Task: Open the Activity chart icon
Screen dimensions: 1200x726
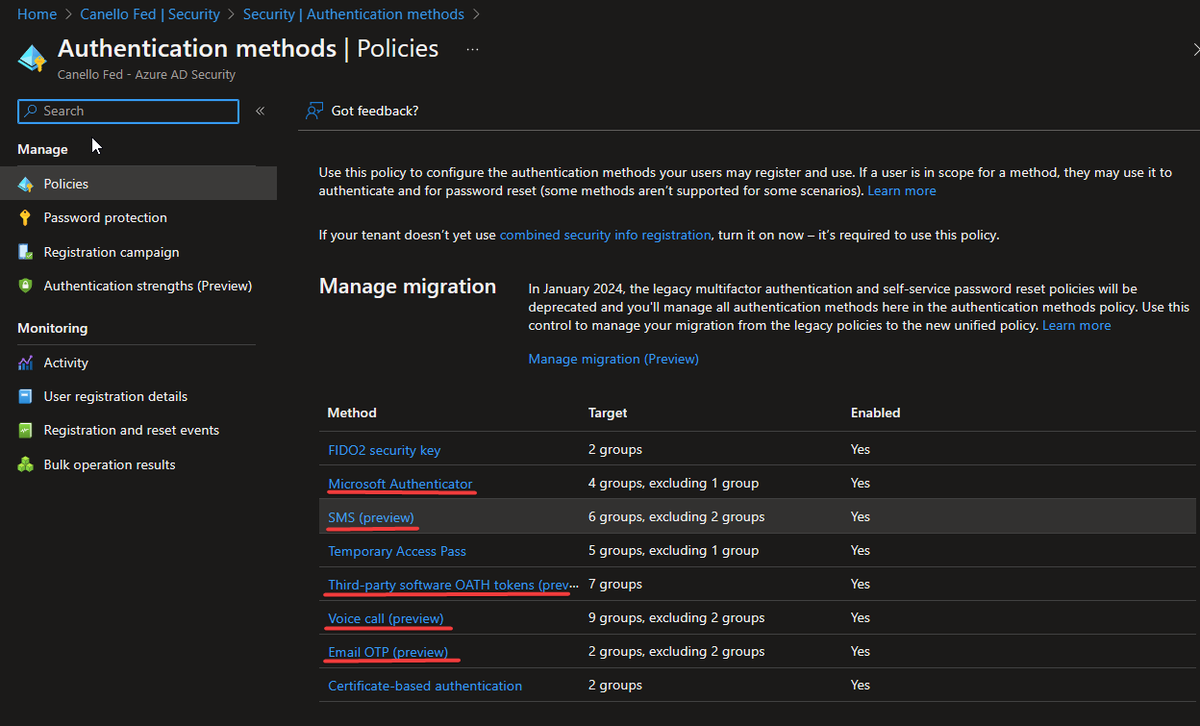Action: (x=25, y=363)
